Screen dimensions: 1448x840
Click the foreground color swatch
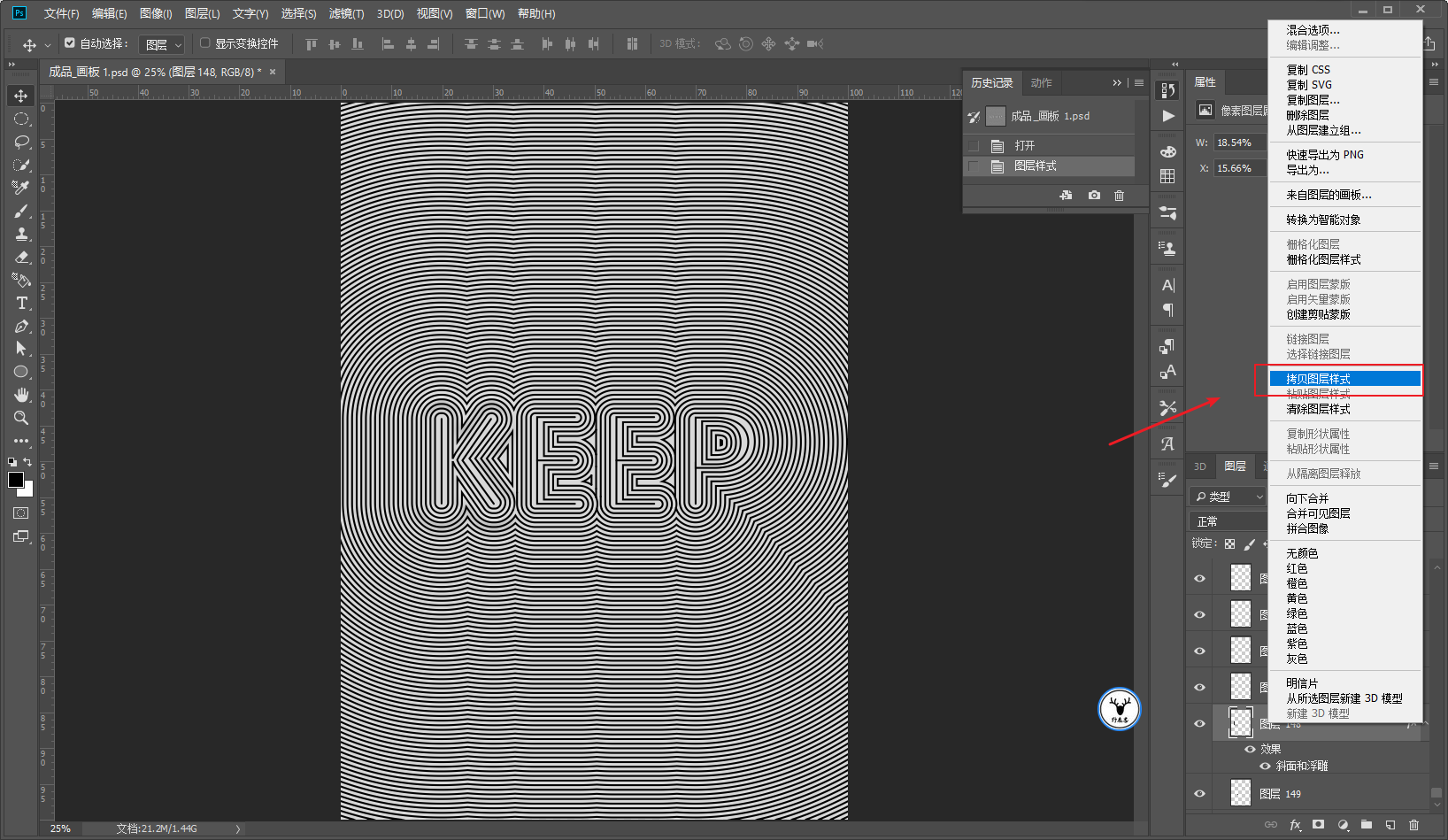(x=15, y=480)
